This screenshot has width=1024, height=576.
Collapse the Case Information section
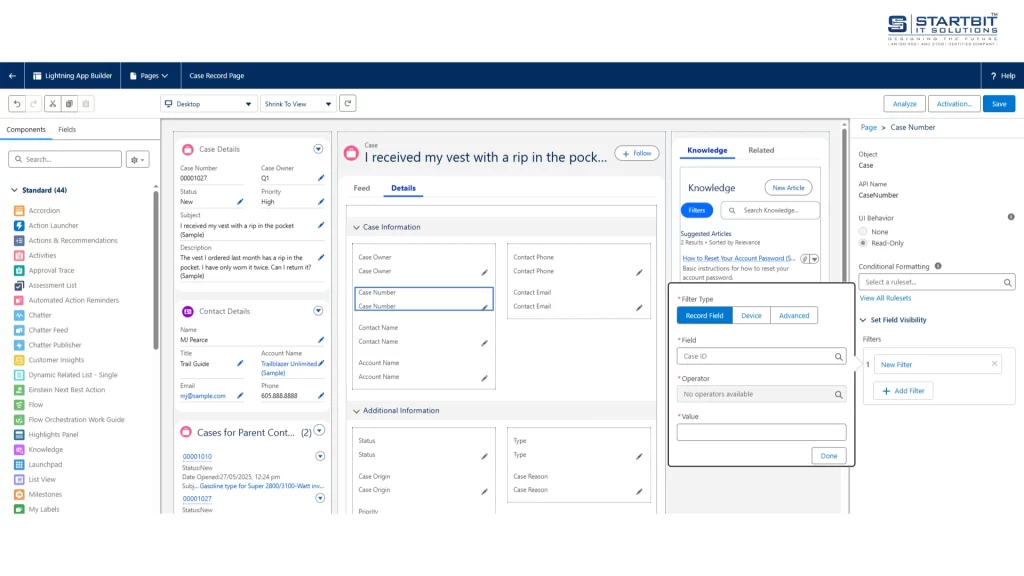[357, 227]
